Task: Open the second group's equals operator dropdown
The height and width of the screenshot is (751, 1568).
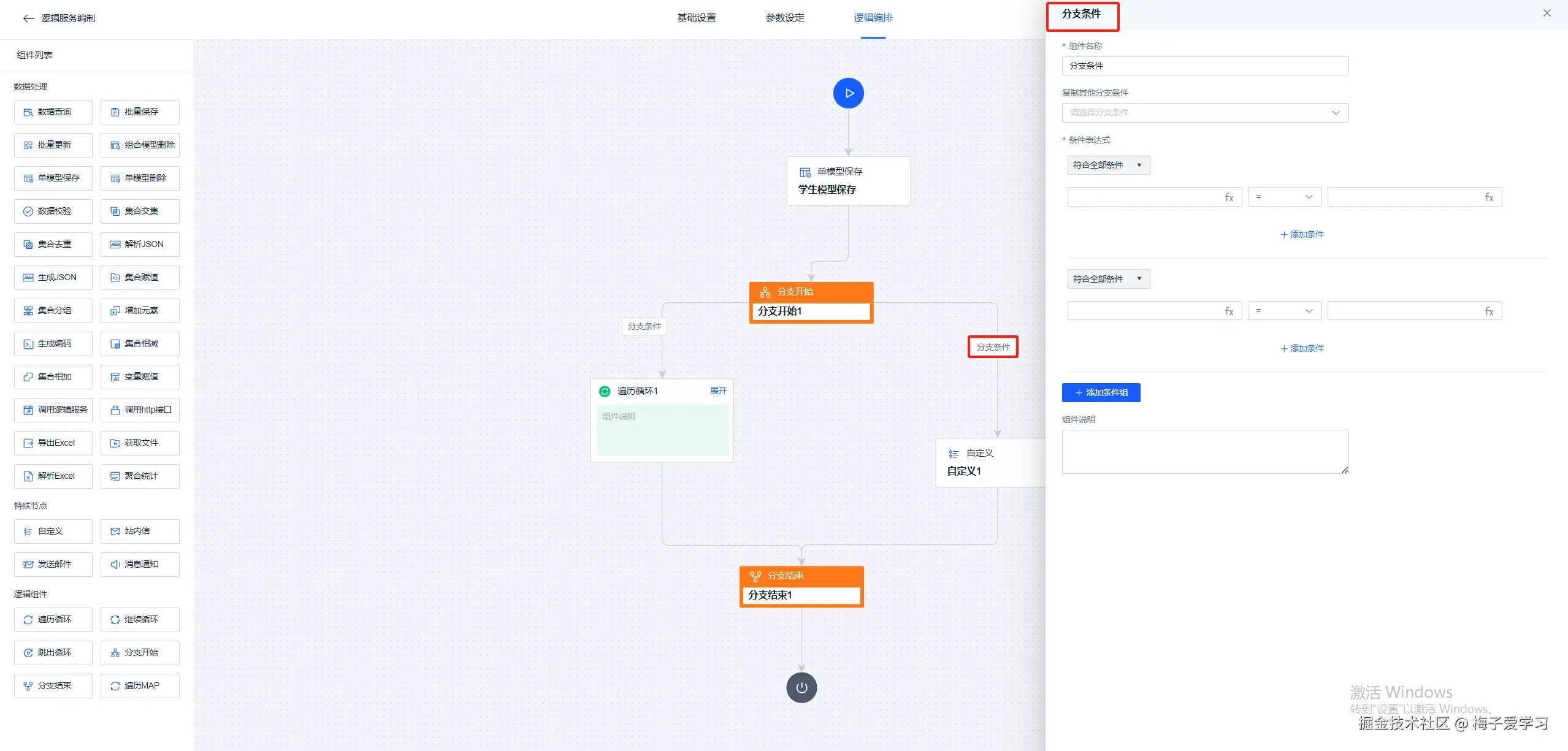Action: click(1284, 311)
